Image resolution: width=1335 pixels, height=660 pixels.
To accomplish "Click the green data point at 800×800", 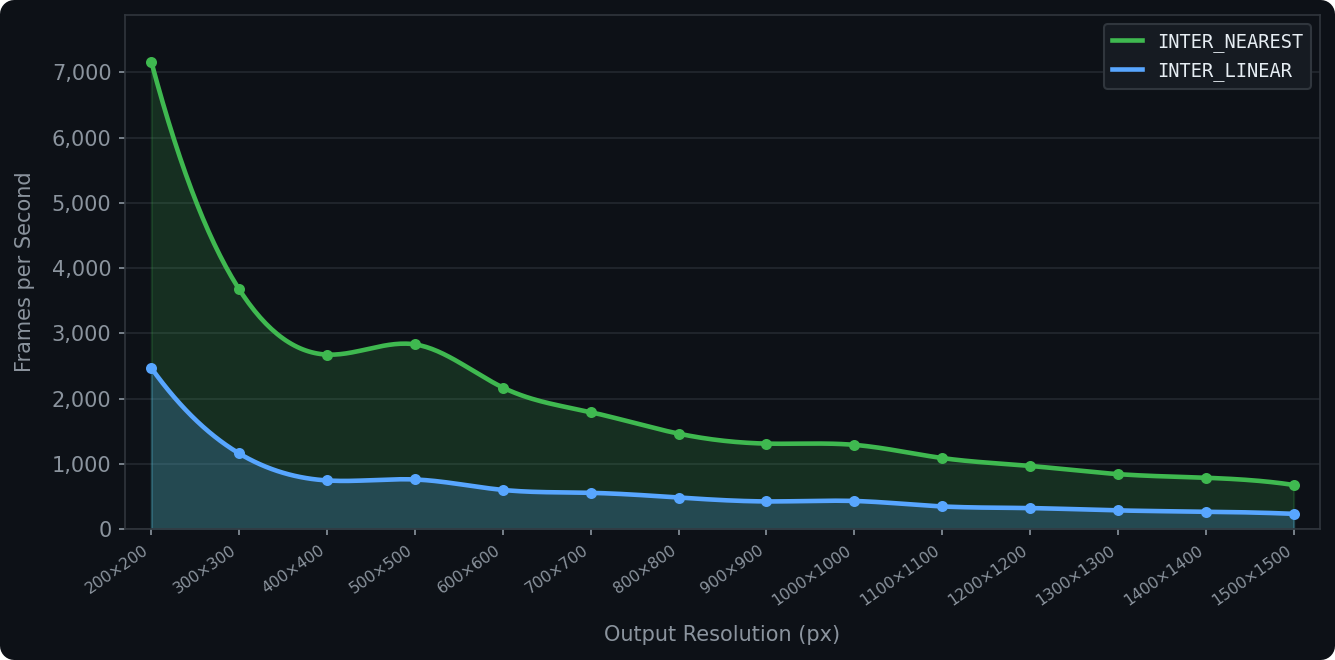I will 679,434.
